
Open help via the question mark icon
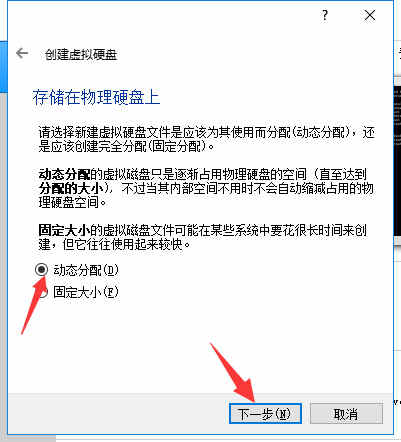tap(325, 15)
